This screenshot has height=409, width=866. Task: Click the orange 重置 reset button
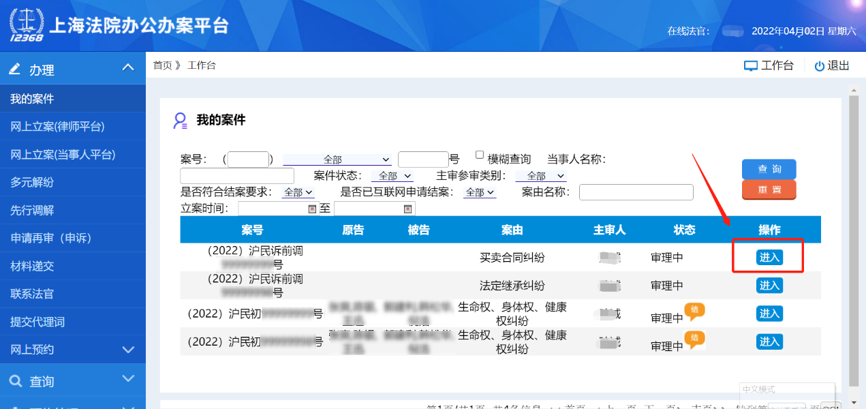coord(769,189)
